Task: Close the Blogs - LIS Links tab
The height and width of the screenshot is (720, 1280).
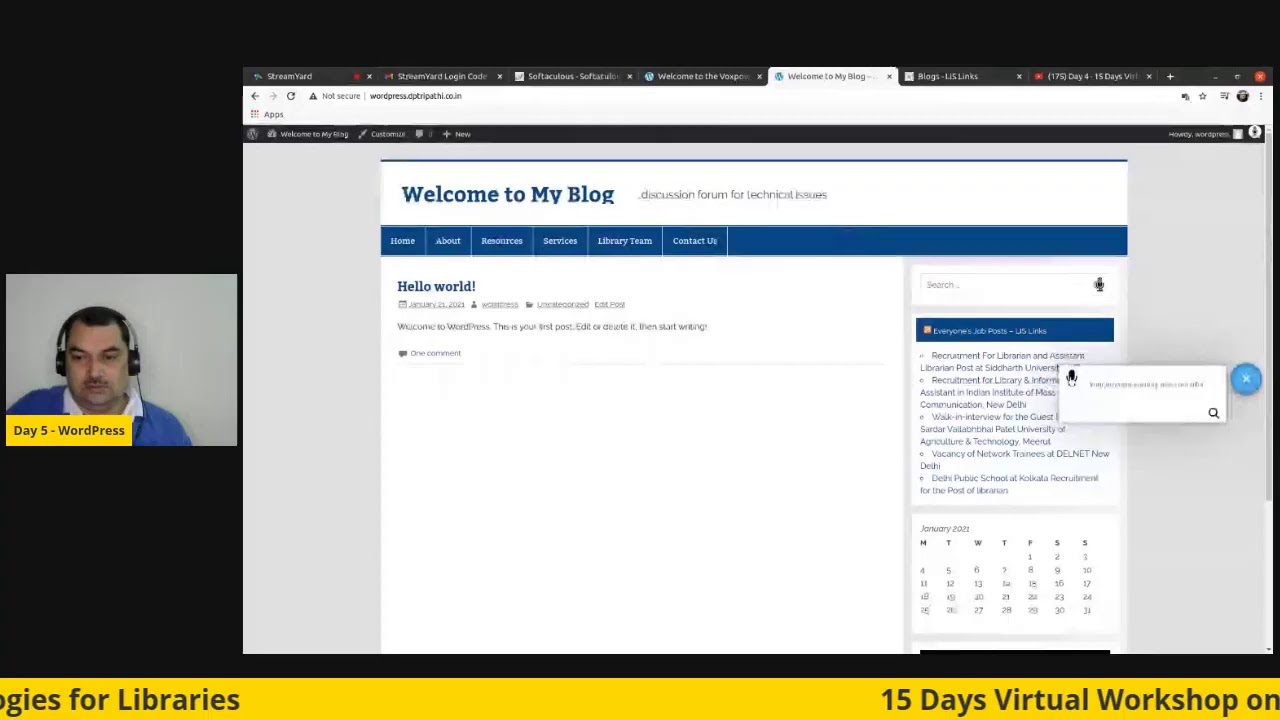Action: coord(1019,76)
